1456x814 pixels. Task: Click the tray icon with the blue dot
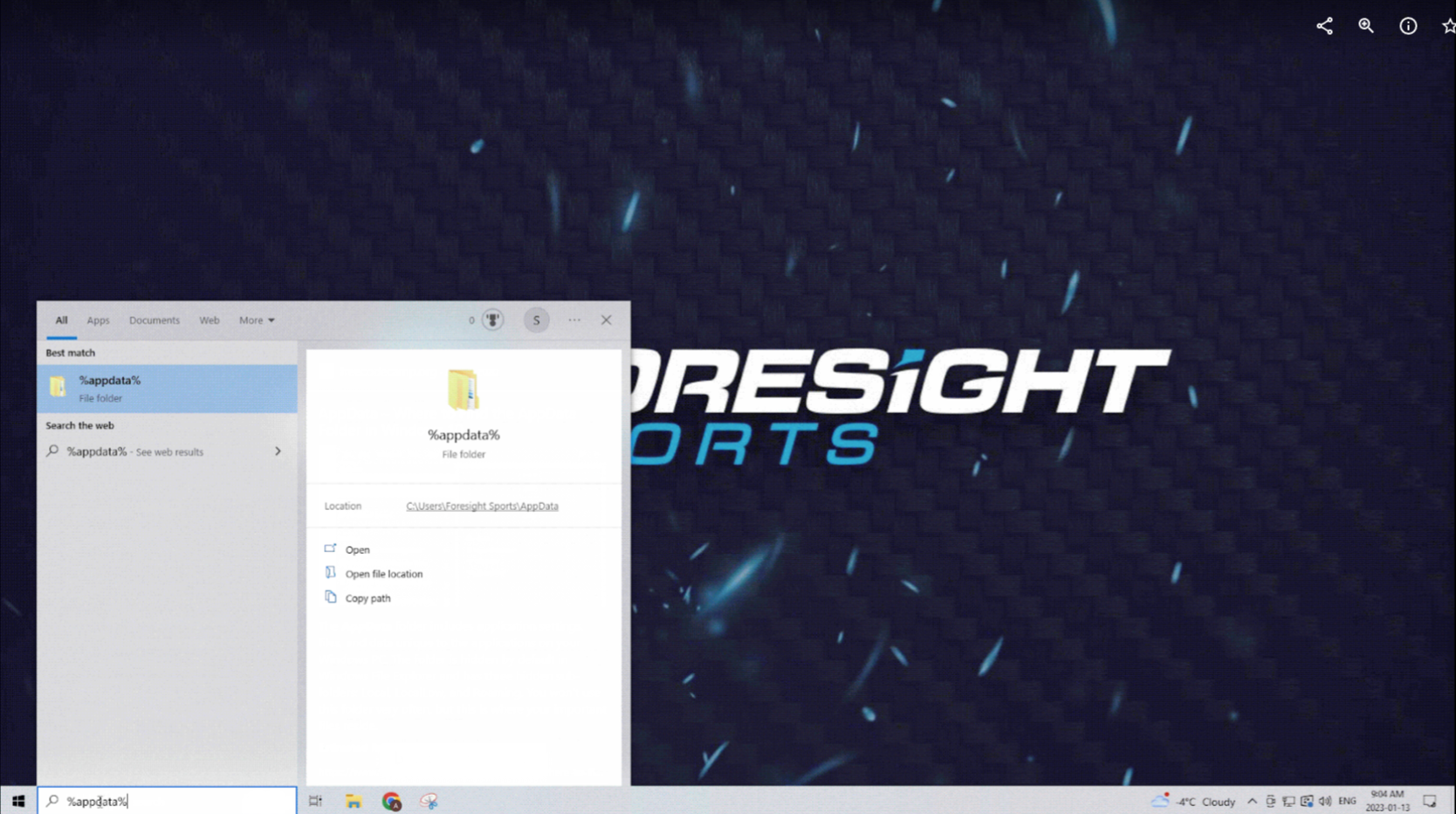pyautogui.click(x=1307, y=801)
